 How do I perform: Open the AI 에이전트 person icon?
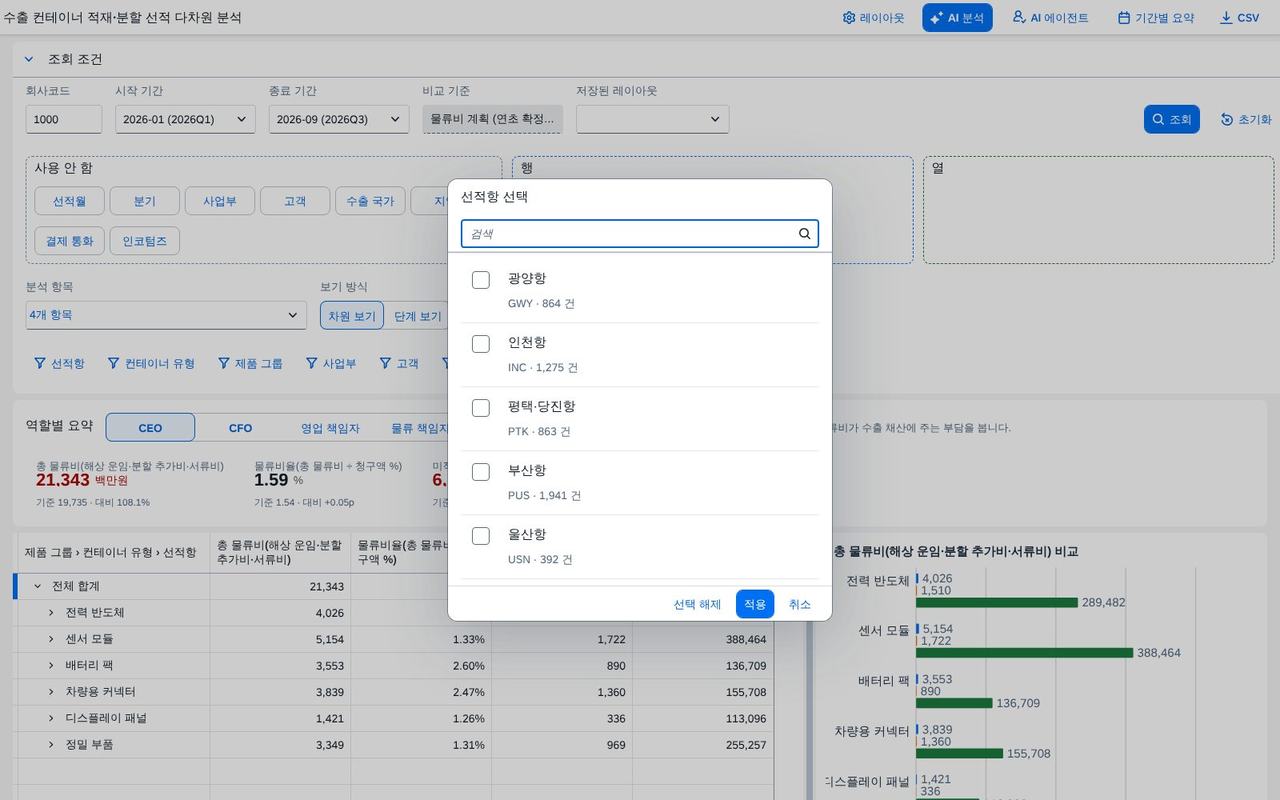1019,18
